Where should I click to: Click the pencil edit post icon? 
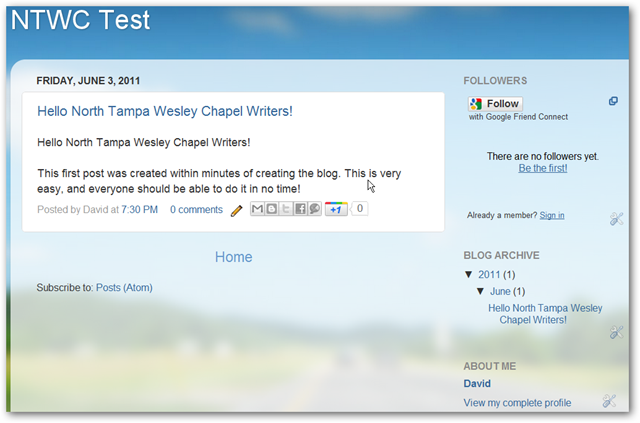(x=237, y=210)
